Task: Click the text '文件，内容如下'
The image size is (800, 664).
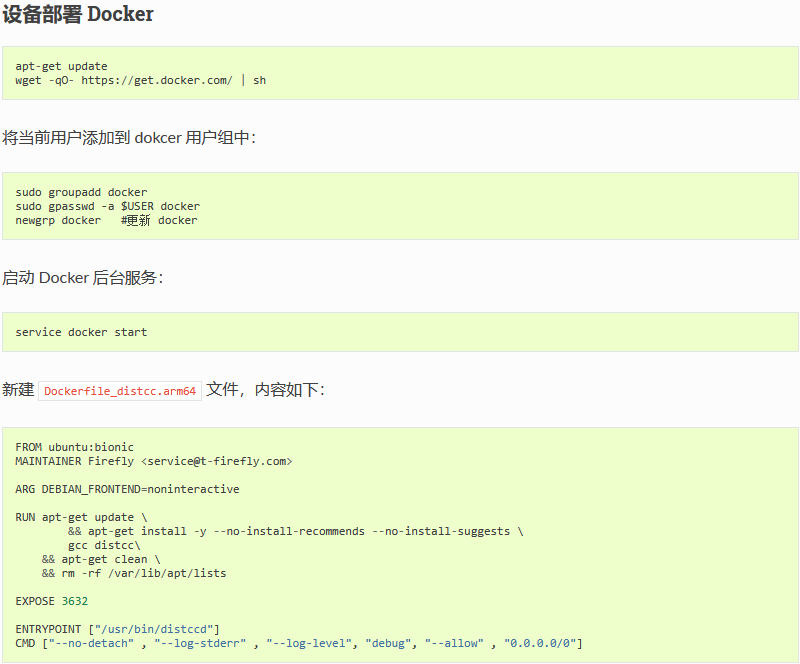Action: tap(265, 390)
